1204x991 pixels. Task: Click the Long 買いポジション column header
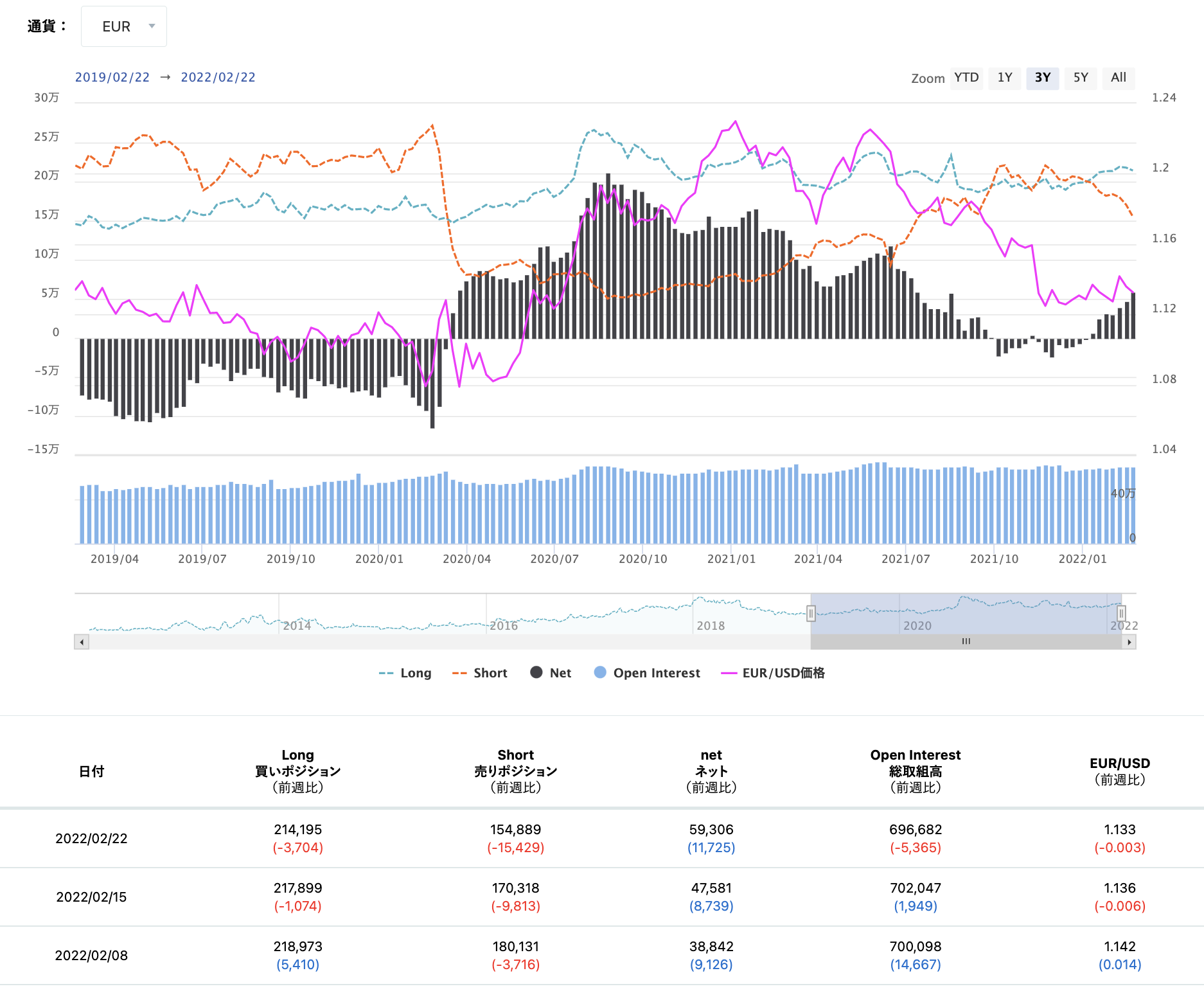pos(298,771)
